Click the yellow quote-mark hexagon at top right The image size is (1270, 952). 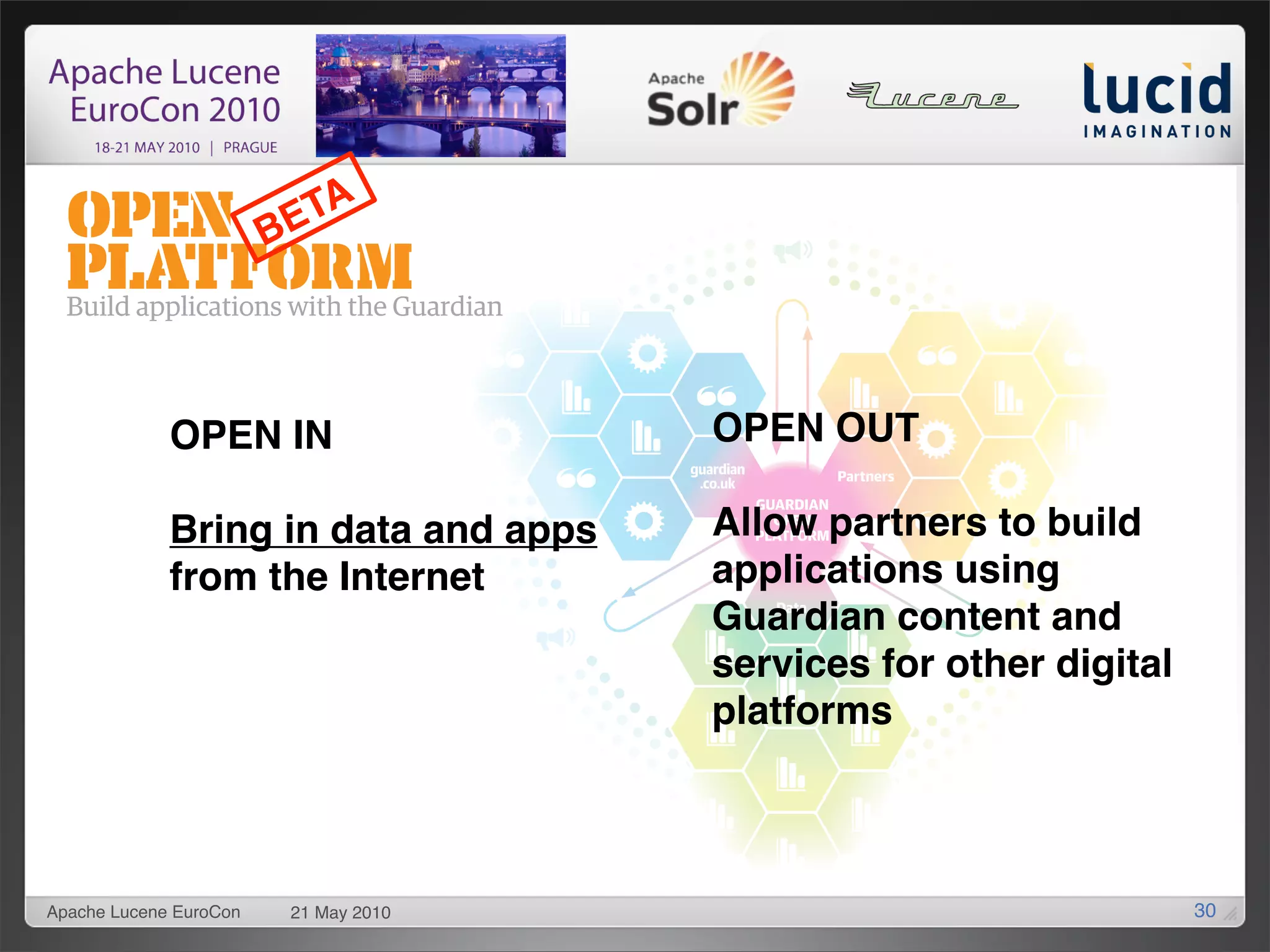(x=936, y=353)
